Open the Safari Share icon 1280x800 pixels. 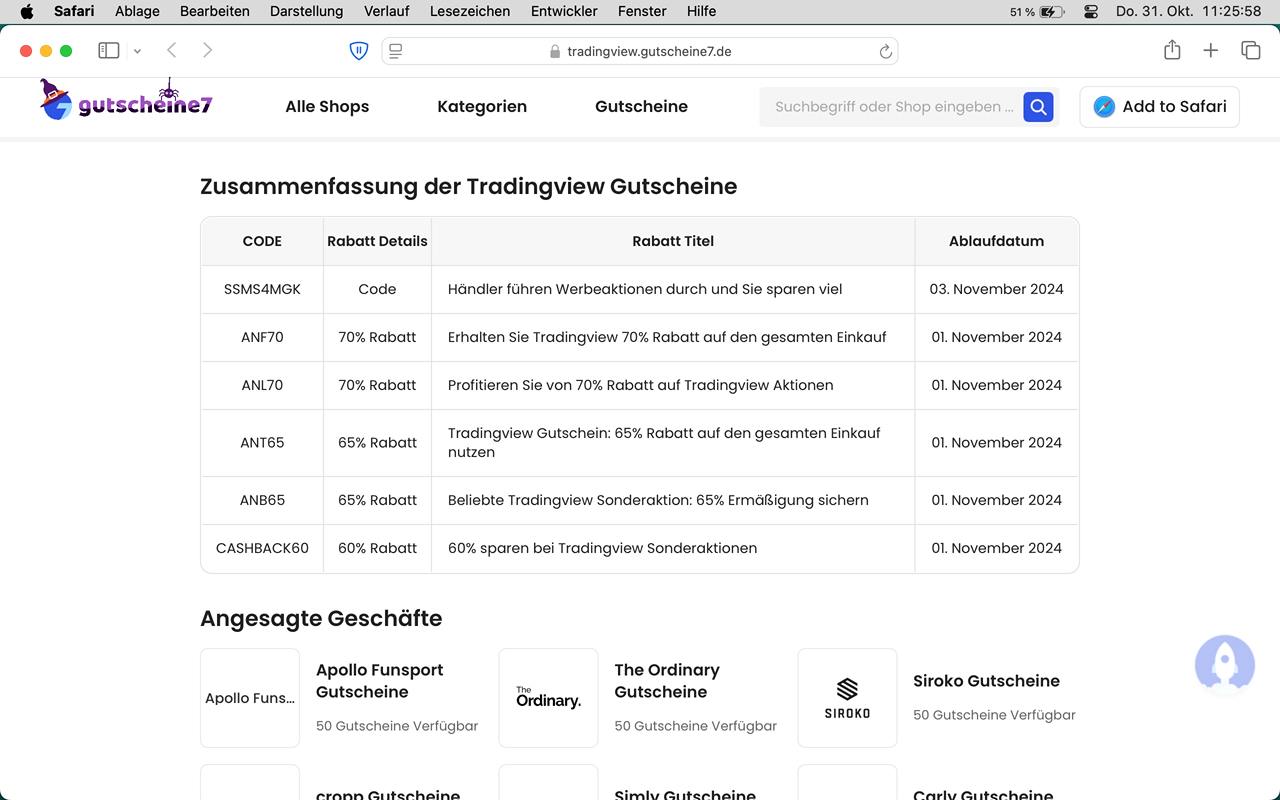pos(1172,51)
